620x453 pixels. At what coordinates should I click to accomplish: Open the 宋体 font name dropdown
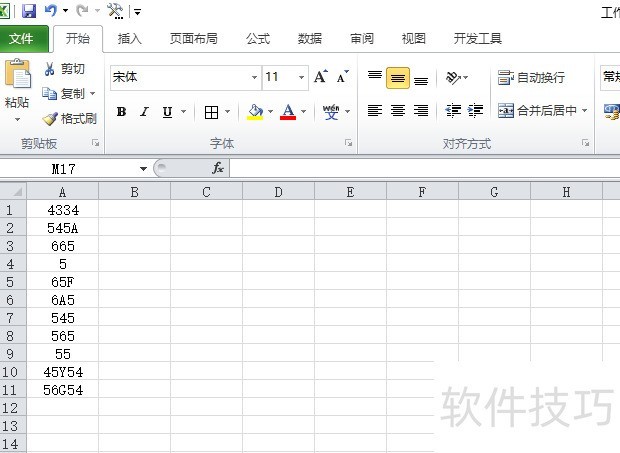click(x=254, y=77)
